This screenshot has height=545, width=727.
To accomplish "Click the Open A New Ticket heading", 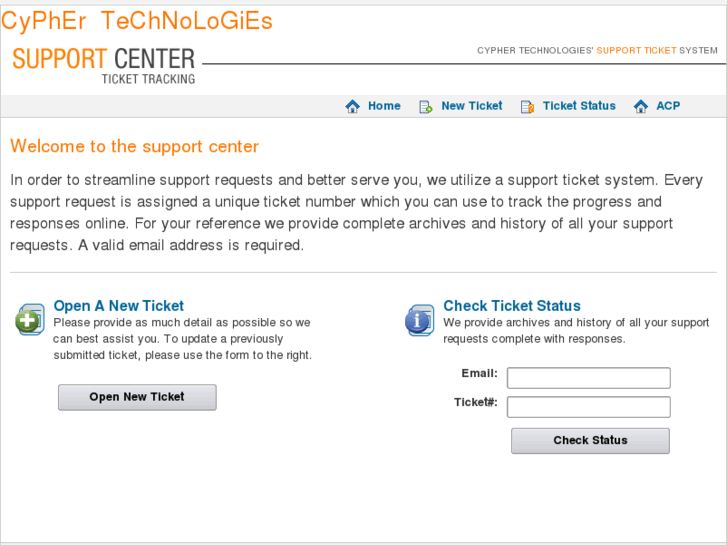I will click(119, 306).
